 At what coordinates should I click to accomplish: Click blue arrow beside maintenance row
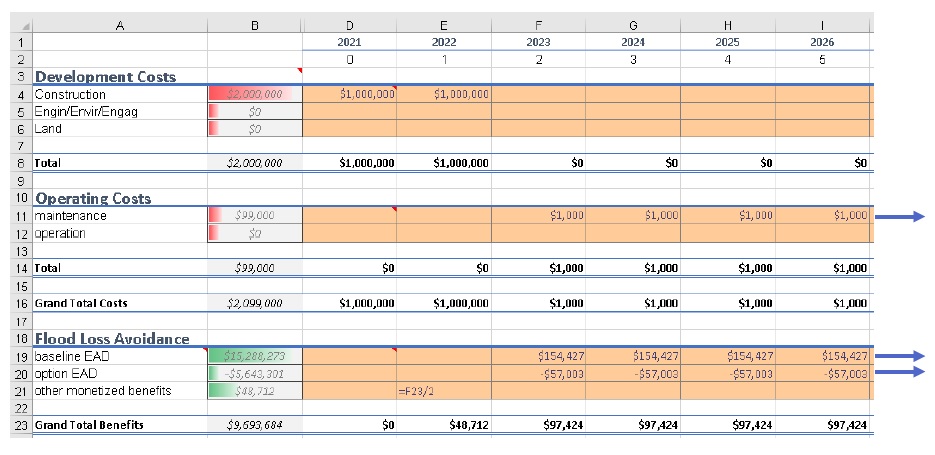[900, 217]
